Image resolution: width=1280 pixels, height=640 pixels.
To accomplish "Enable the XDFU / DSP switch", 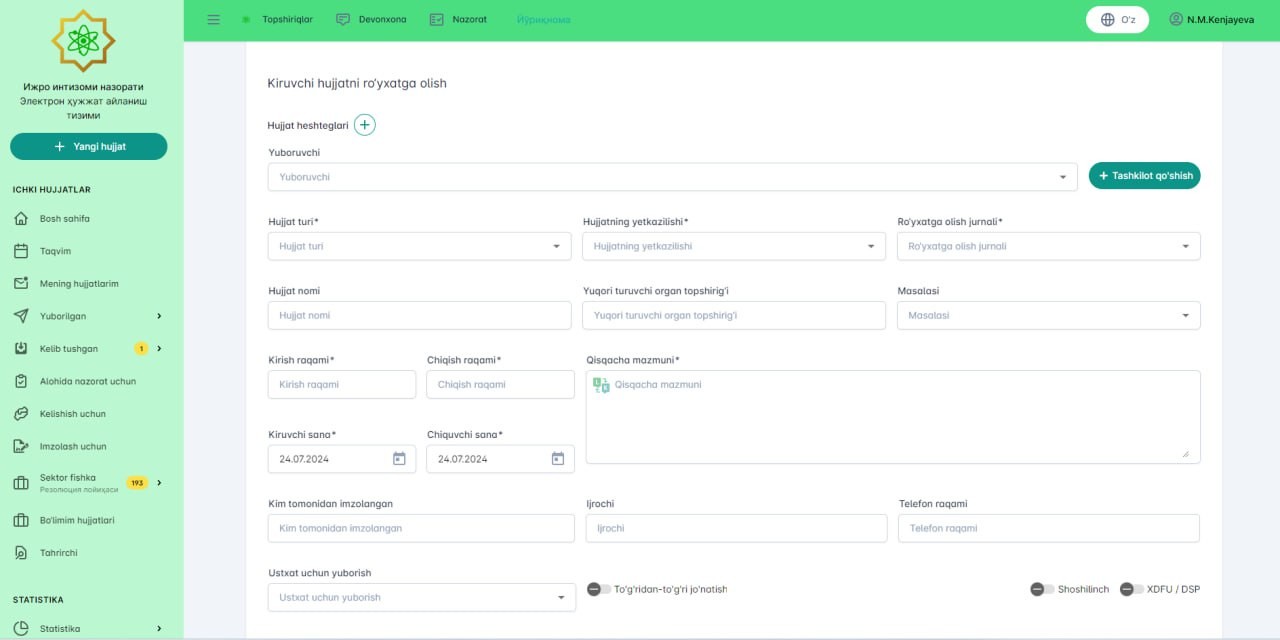I will (x=1131, y=589).
